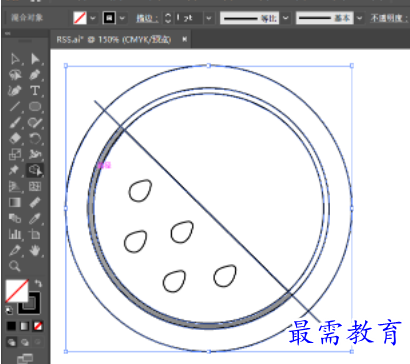This screenshot has width=410, height=364.
Task: Select the Shaper tool
Action: coord(35,123)
